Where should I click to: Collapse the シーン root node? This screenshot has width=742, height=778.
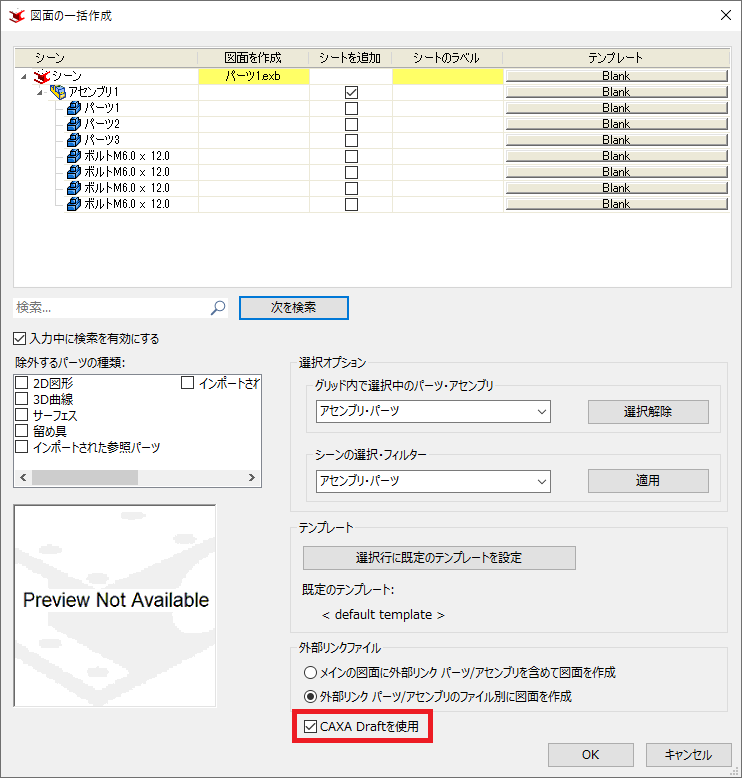point(24,76)
